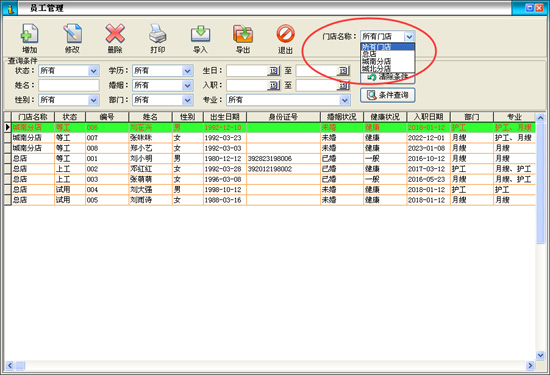Choose 城南分店 from store dropdown list
This screenshot has width=550, height=375.
point(388,61)
